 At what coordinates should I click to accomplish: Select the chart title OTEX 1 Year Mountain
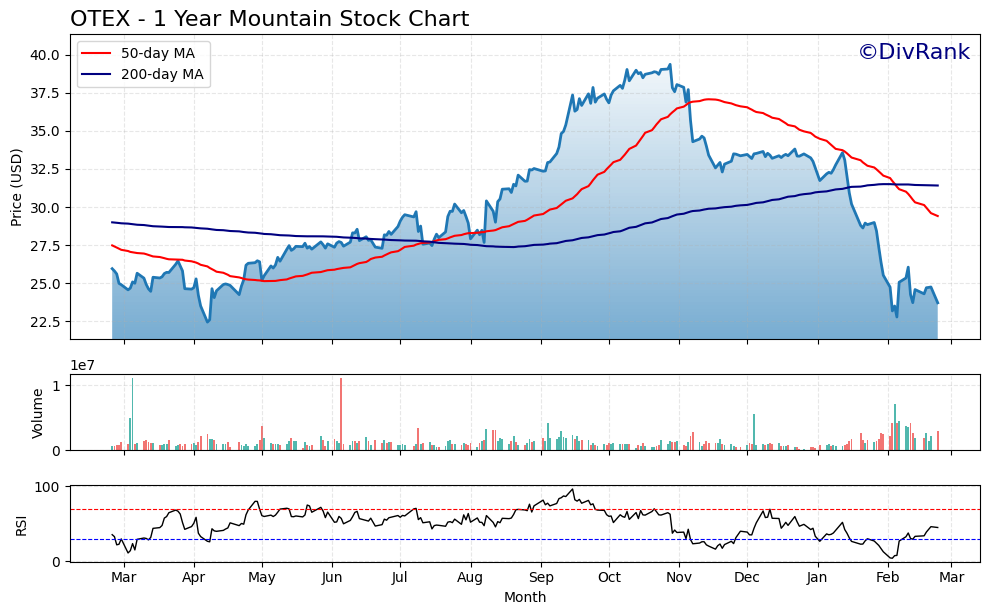(x=270, y=17)
